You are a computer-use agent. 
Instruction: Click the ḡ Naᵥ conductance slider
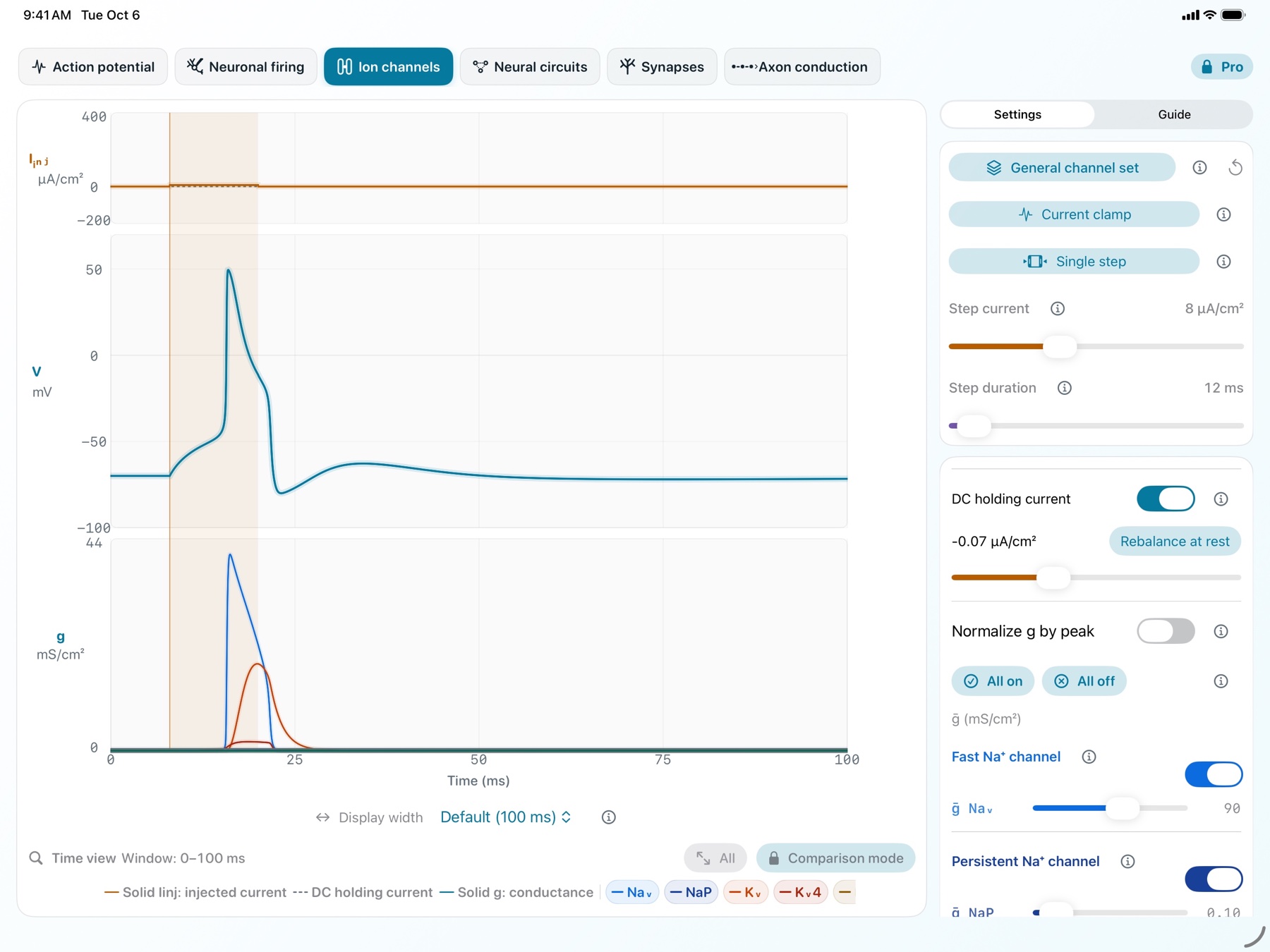pos(1110,808)
